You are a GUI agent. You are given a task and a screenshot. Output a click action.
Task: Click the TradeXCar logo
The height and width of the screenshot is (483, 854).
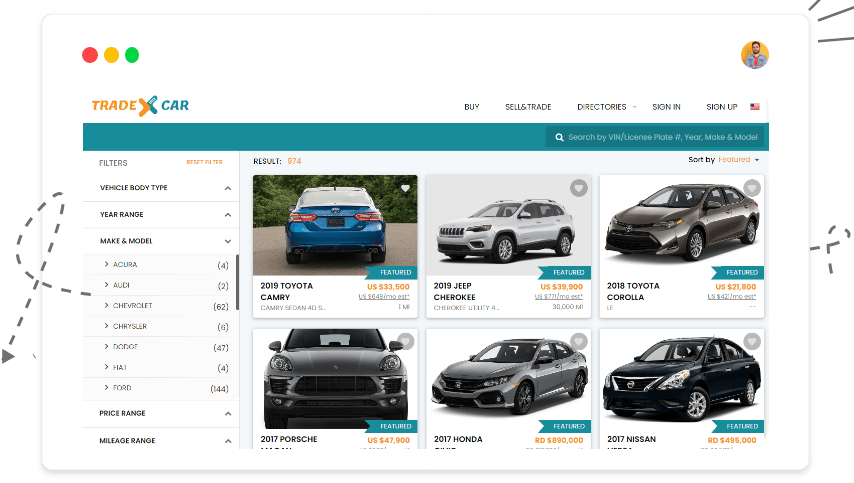coord(140,105)
